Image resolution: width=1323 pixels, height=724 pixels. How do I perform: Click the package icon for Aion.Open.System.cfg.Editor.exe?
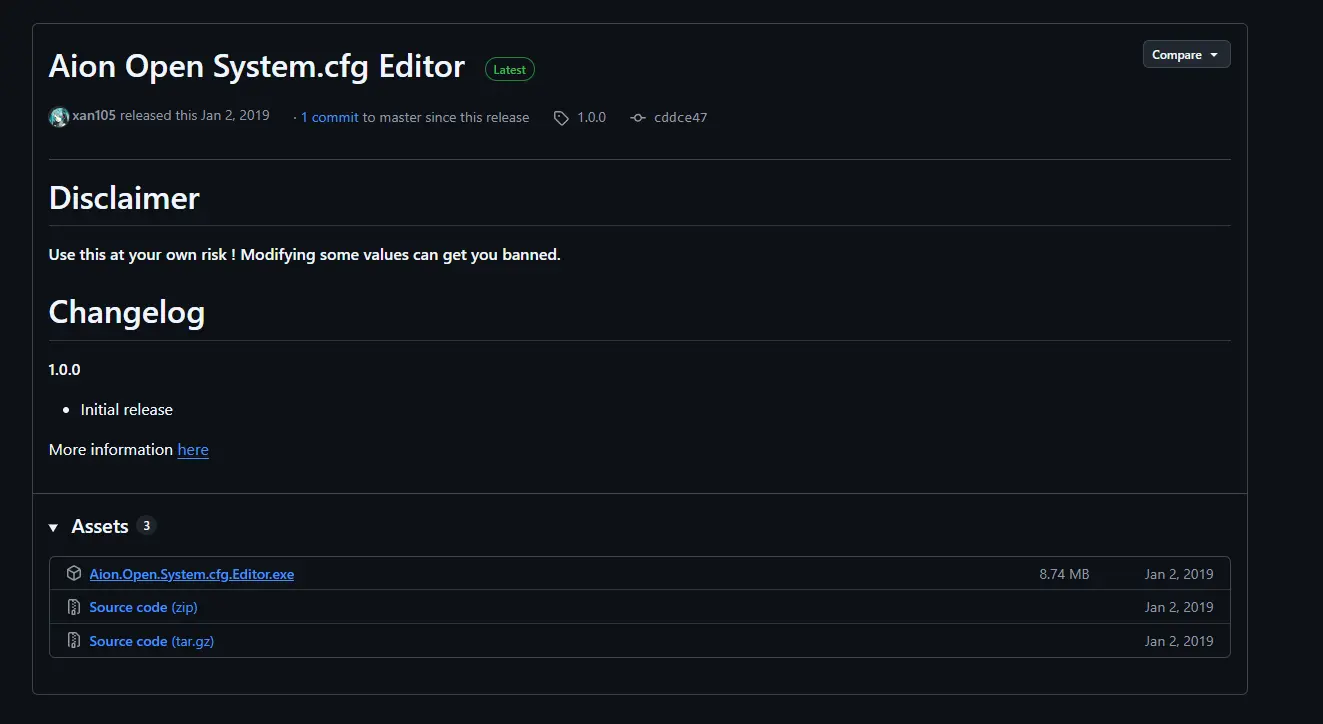(74, 574)
